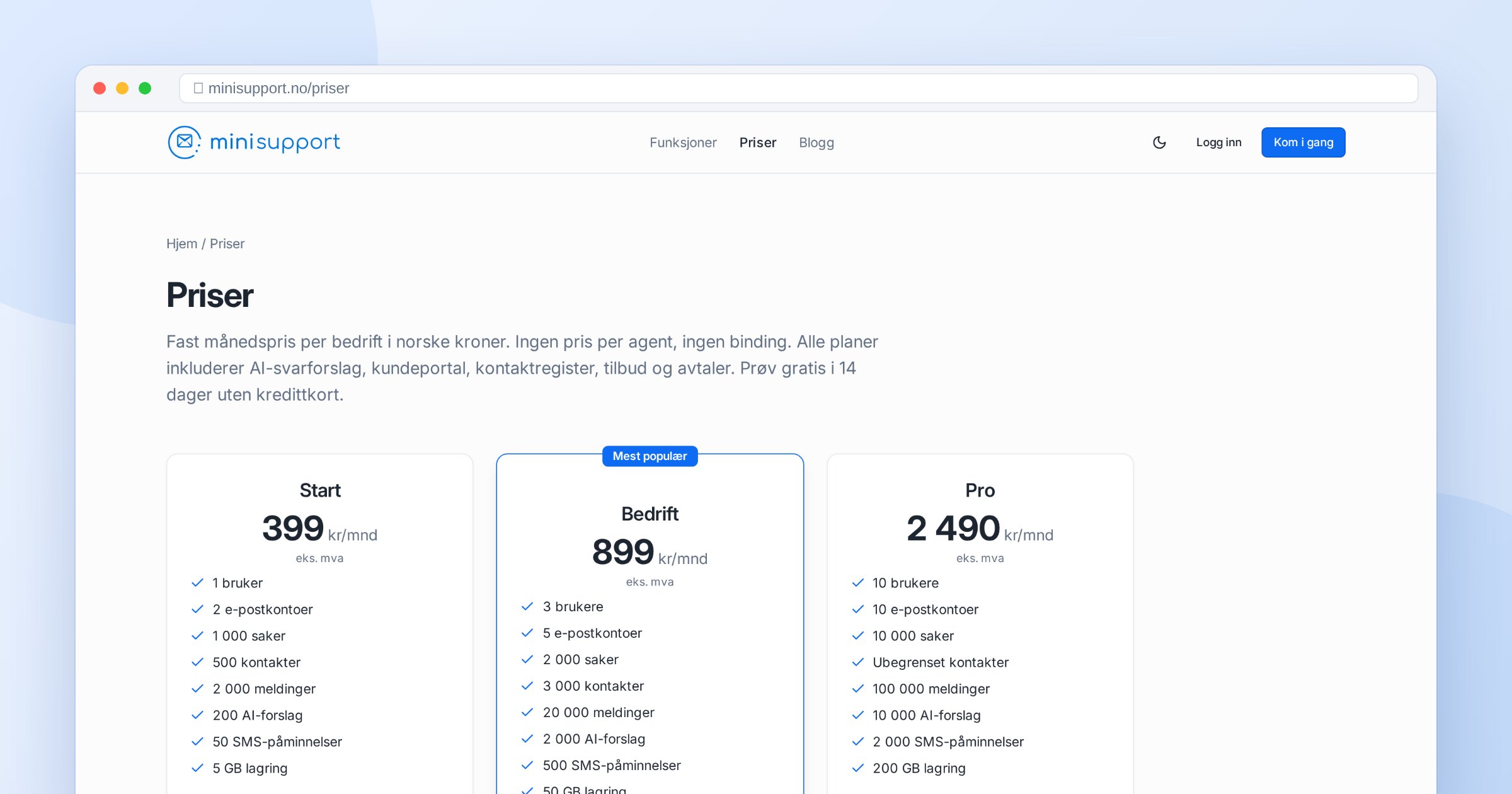
Task: Click the Mest populær badge
Action: click(650, 456)
